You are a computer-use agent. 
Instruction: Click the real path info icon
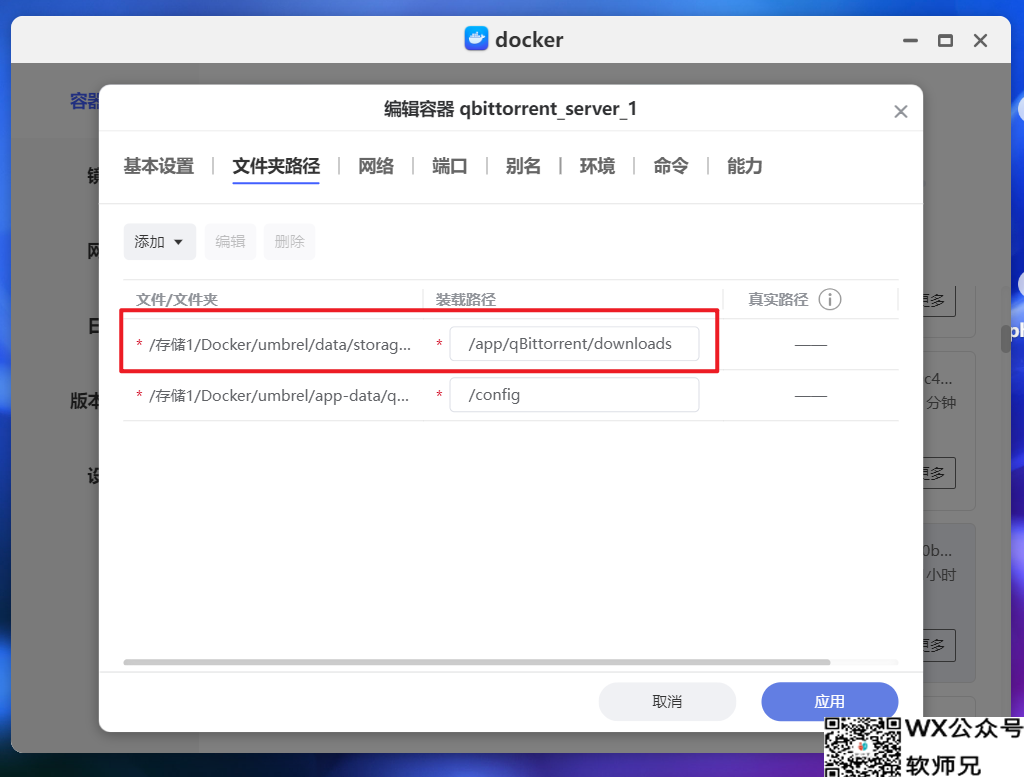[x=829, y=300]
